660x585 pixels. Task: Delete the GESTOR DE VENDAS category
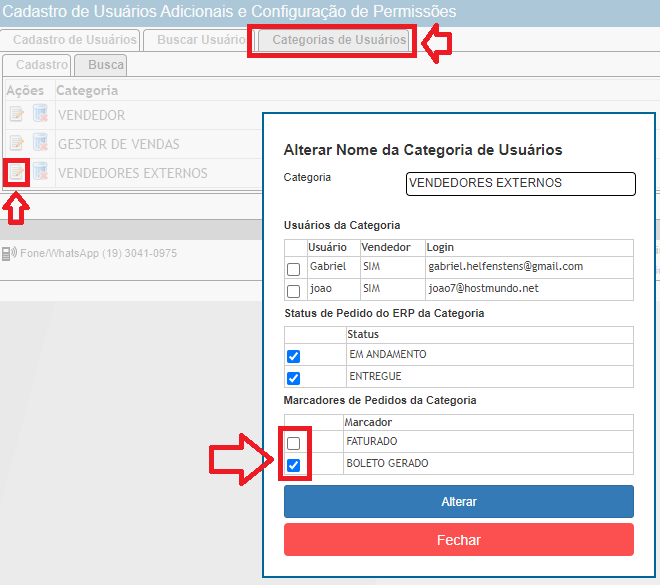pos(40,143)
